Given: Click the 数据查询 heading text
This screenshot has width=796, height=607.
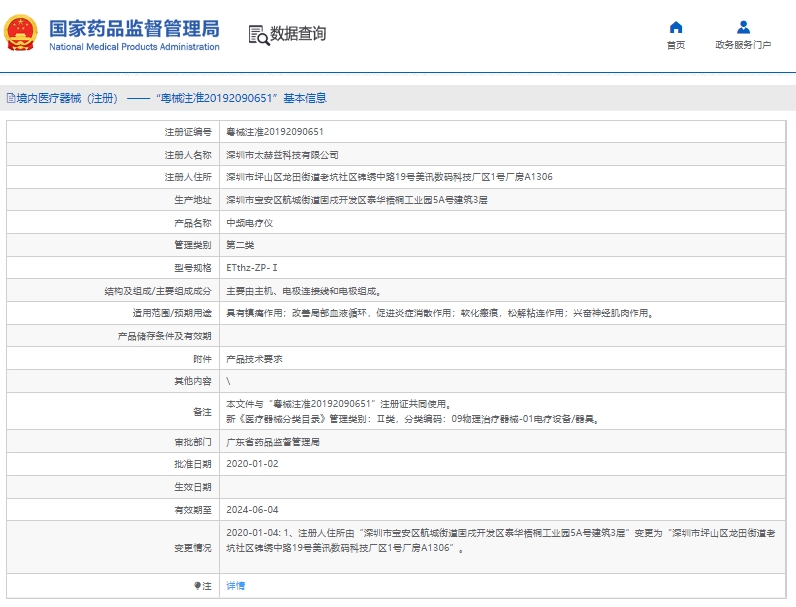Looking at the screenshot, I should pyautogui.click(x=298, y=33).
